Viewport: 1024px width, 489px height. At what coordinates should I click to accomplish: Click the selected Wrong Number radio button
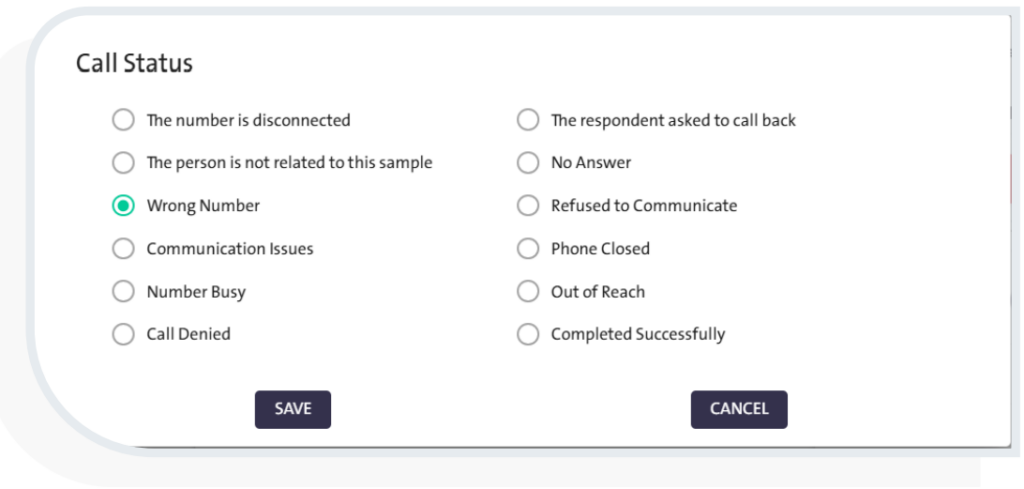pos(123,206)
